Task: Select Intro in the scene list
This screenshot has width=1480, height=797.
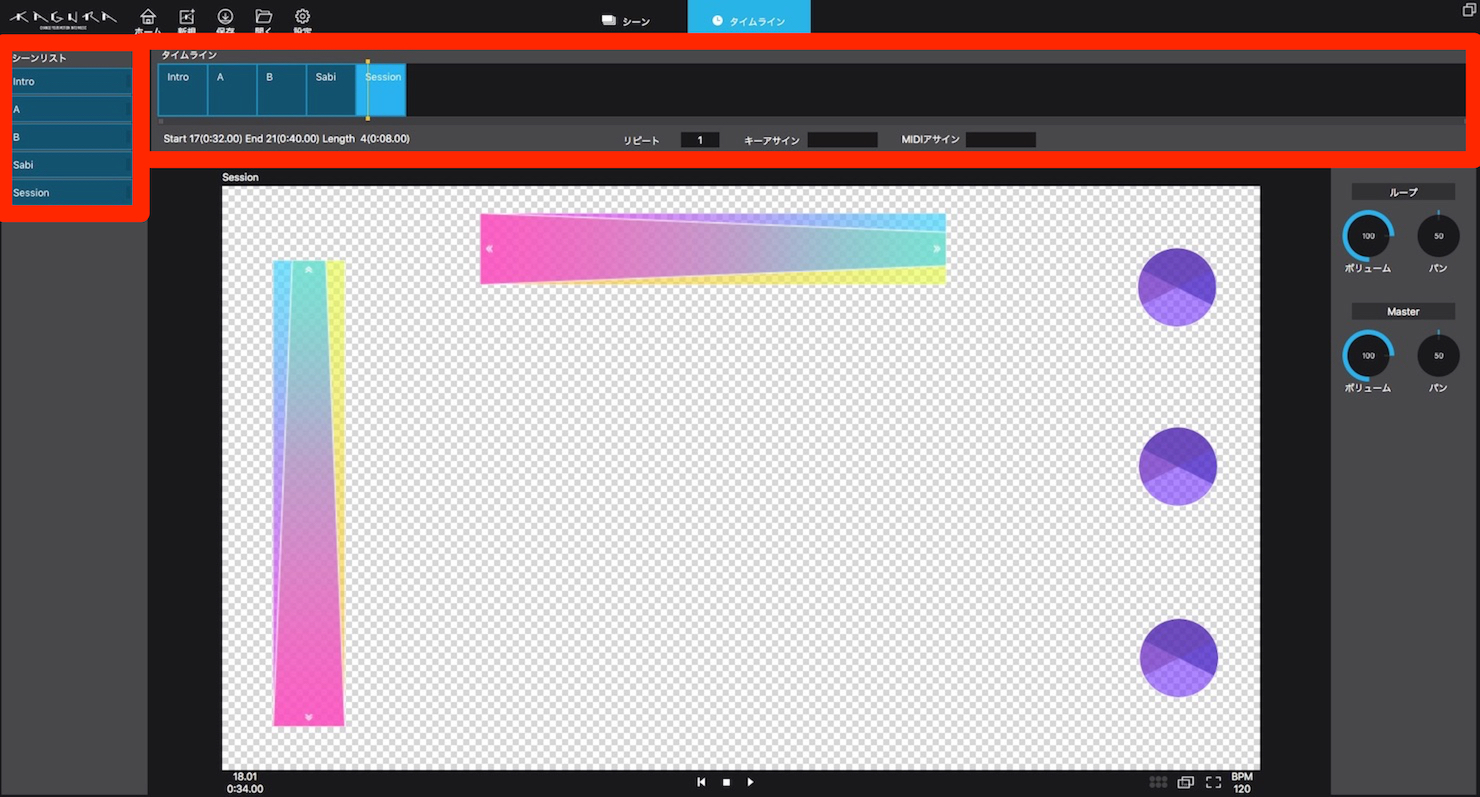Action: [71, 82]
